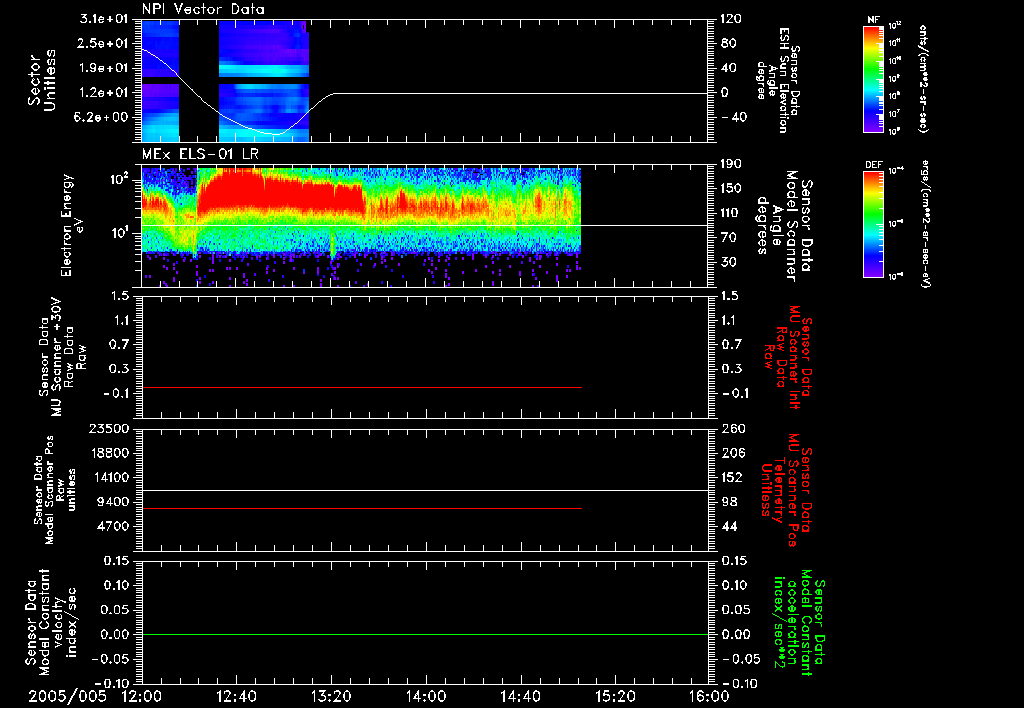This screenshot has width=1024, height=708.
Task: Click the red trace in the scanner position panel
Action: point(361,508)
